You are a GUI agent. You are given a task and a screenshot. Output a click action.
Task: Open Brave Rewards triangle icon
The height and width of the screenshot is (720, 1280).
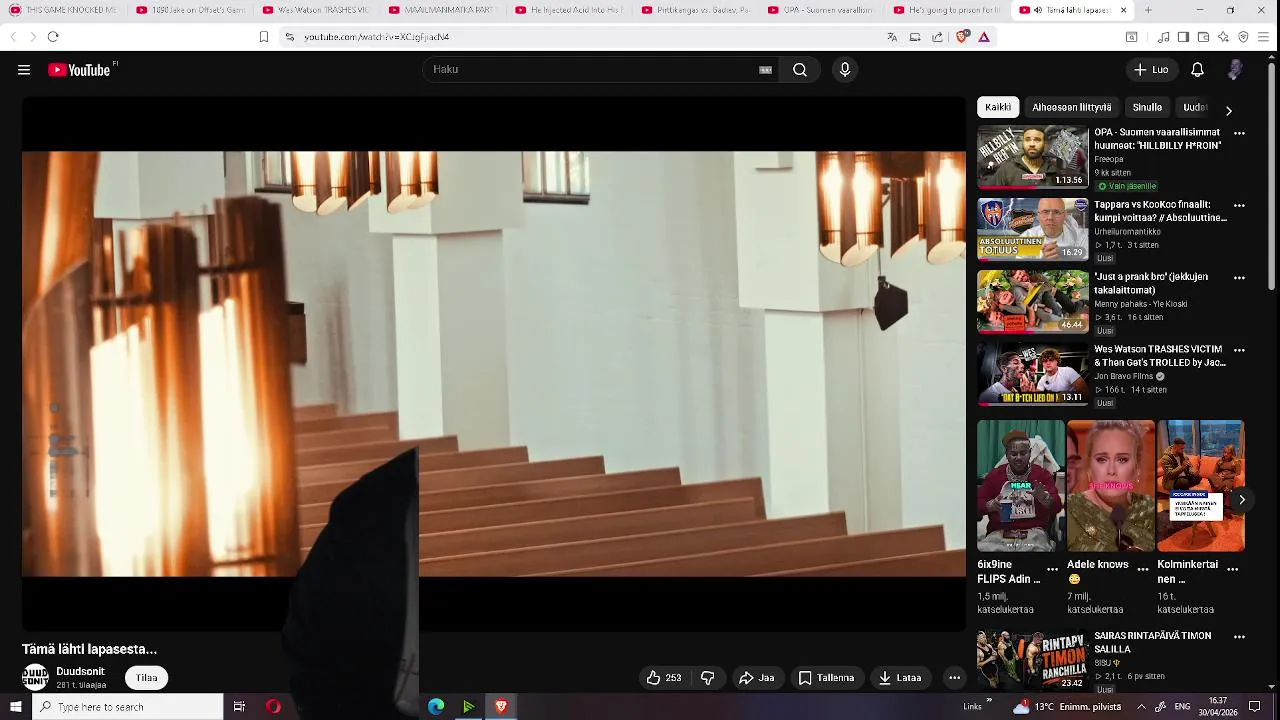click(x=984, y=37)
